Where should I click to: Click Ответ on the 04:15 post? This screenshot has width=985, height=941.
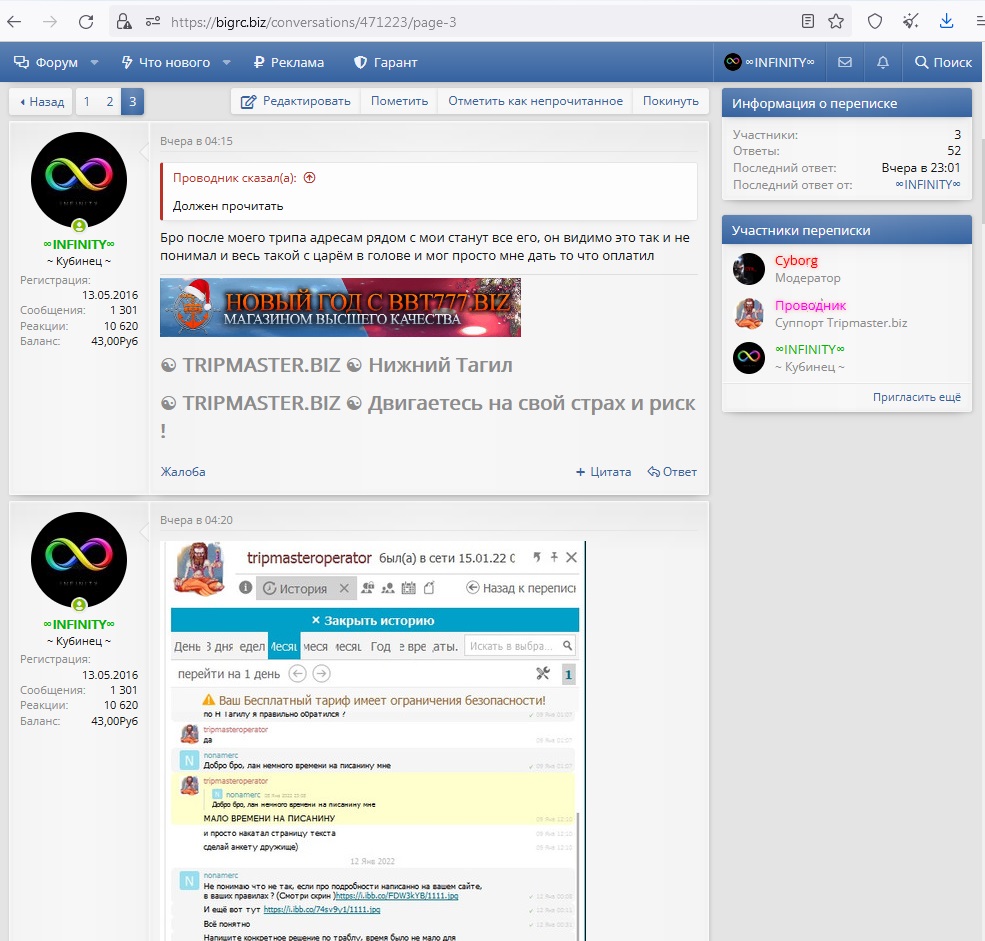click(x=672, y=472)
